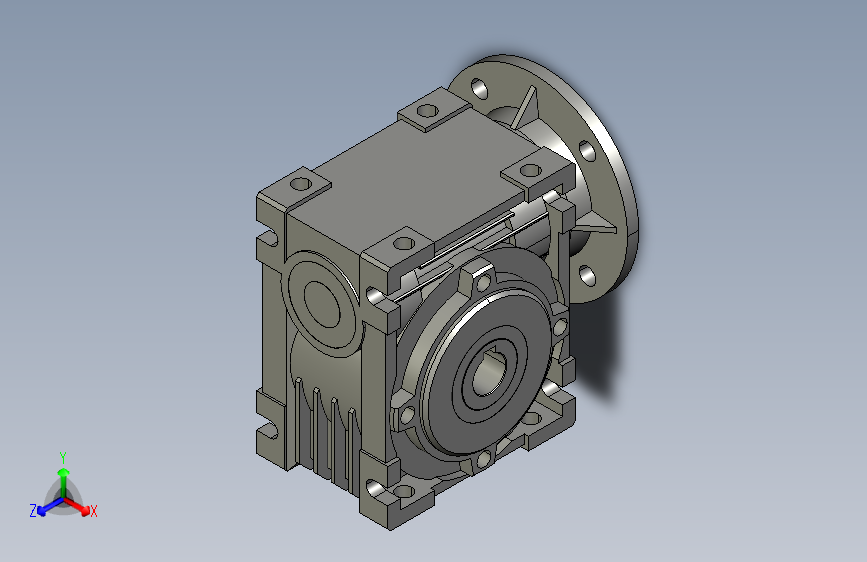Screen dimensions: 867x562
Task: Click the red X axis arrow on the triad
Action: tap(78, 507)
